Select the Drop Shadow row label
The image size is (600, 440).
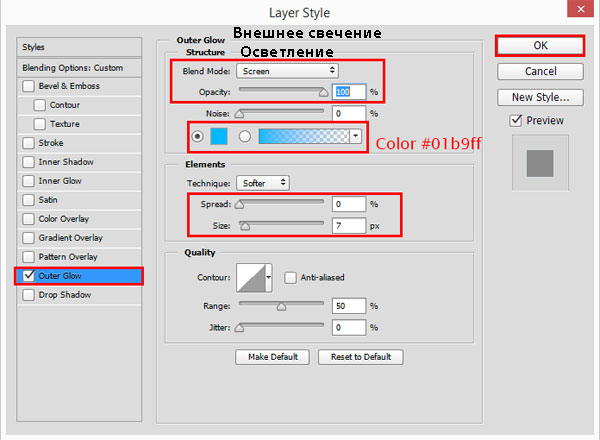(x=65, y=295)
